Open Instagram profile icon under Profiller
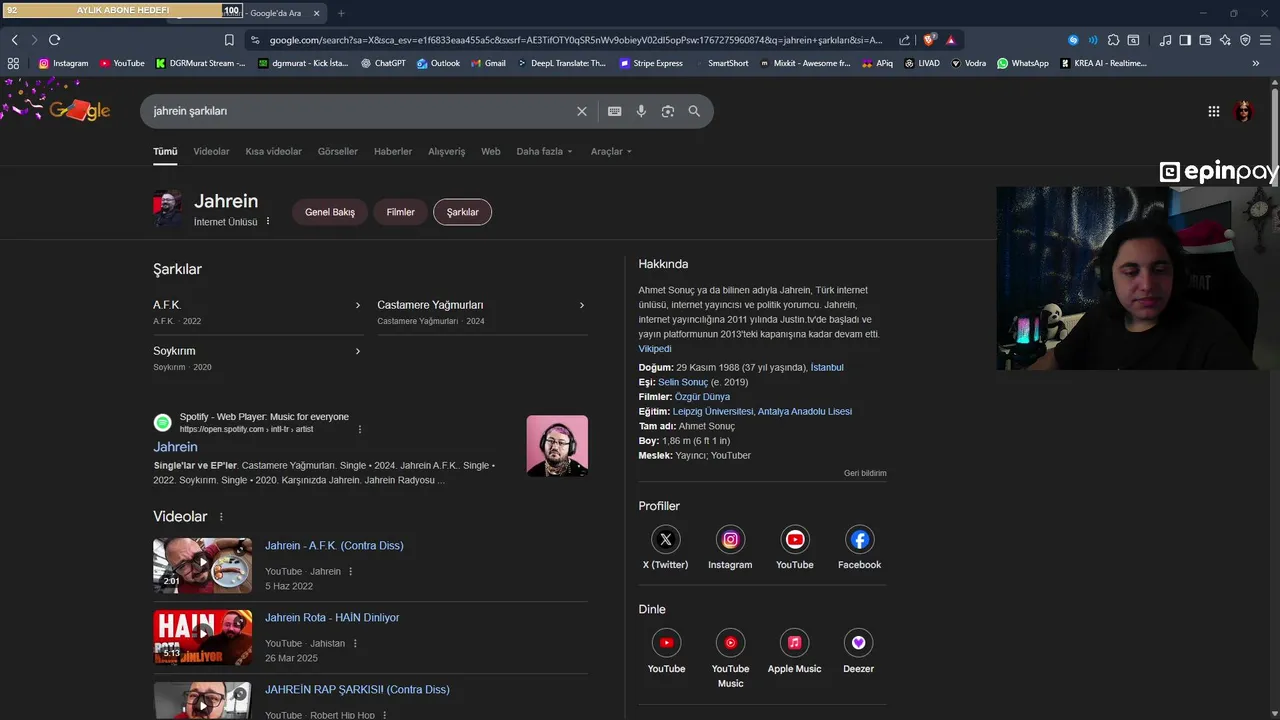Screen dimensions: 1280x720 coord(730,540)
